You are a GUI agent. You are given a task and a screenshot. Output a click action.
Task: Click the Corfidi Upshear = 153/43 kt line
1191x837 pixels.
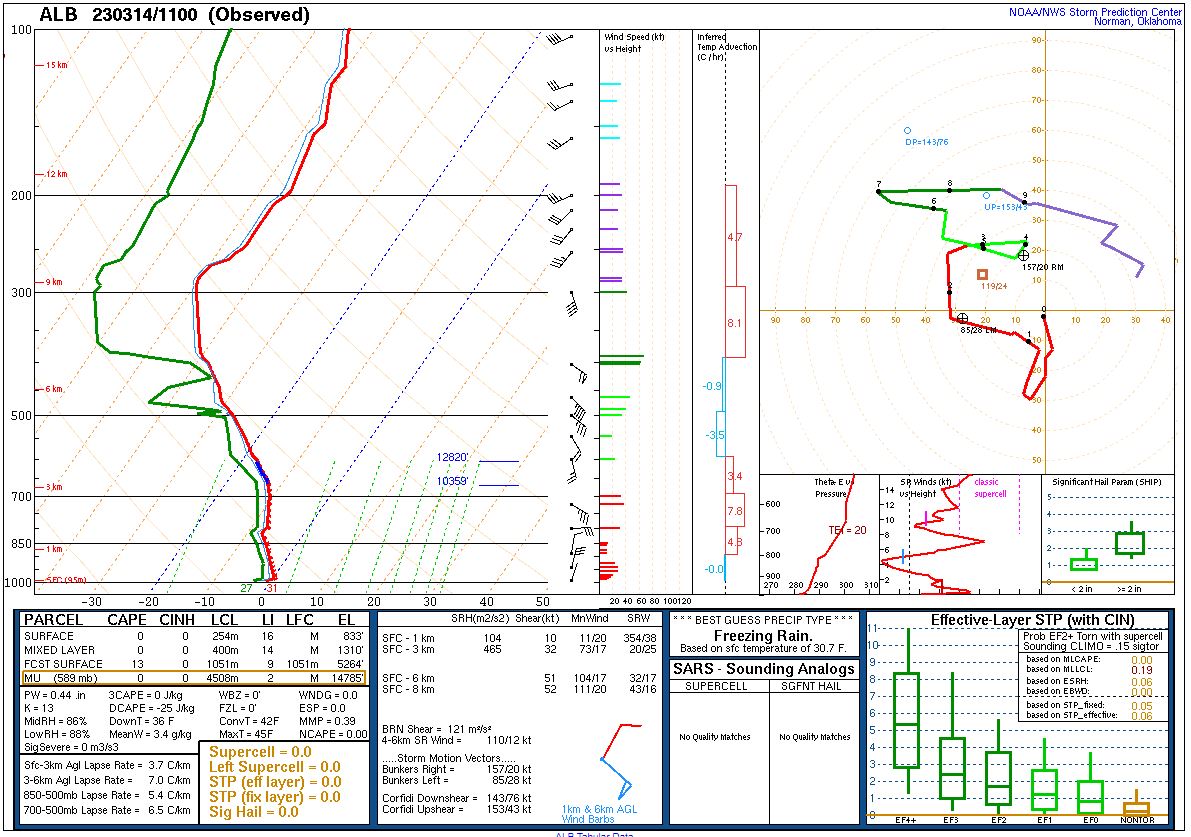click(456, 809)
